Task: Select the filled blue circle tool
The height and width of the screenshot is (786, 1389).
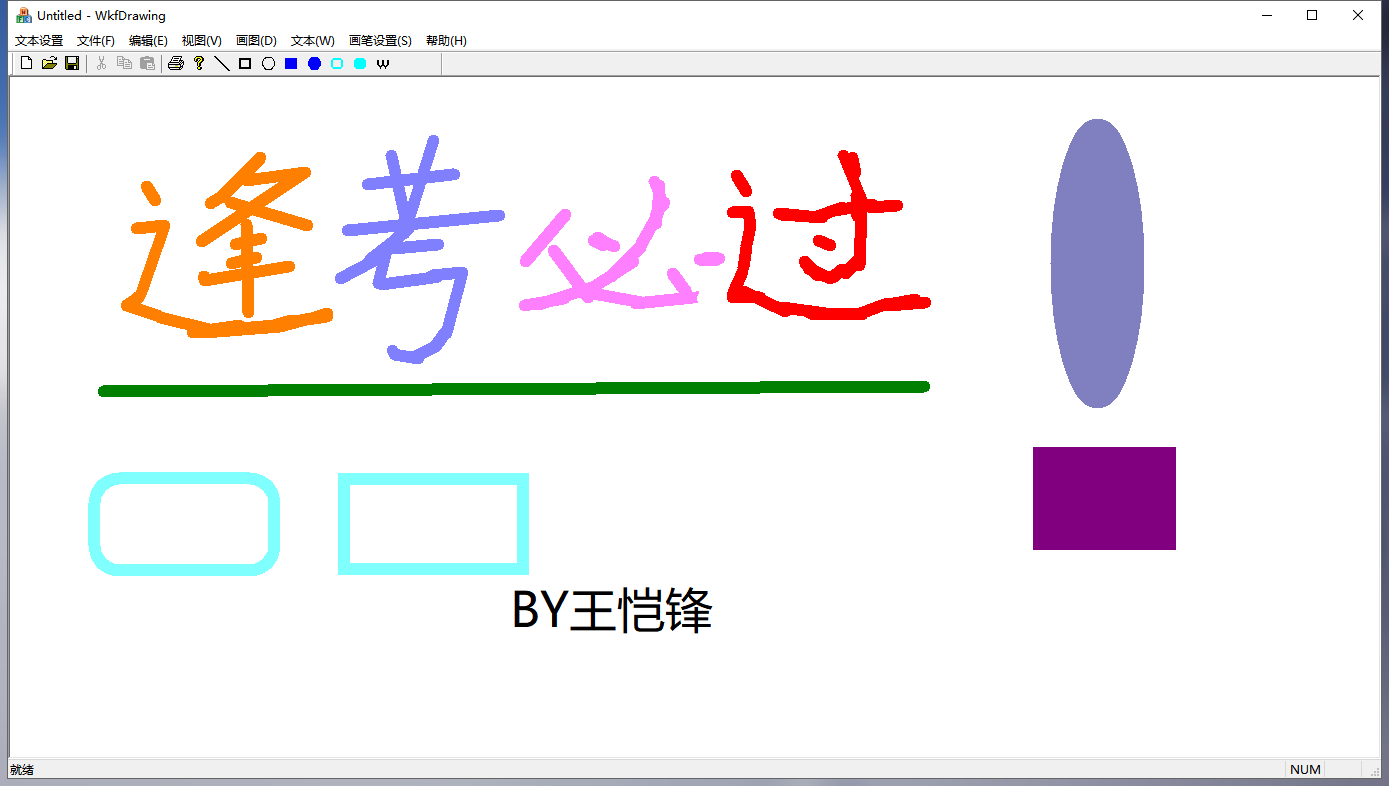Action: tap(314, 64)
